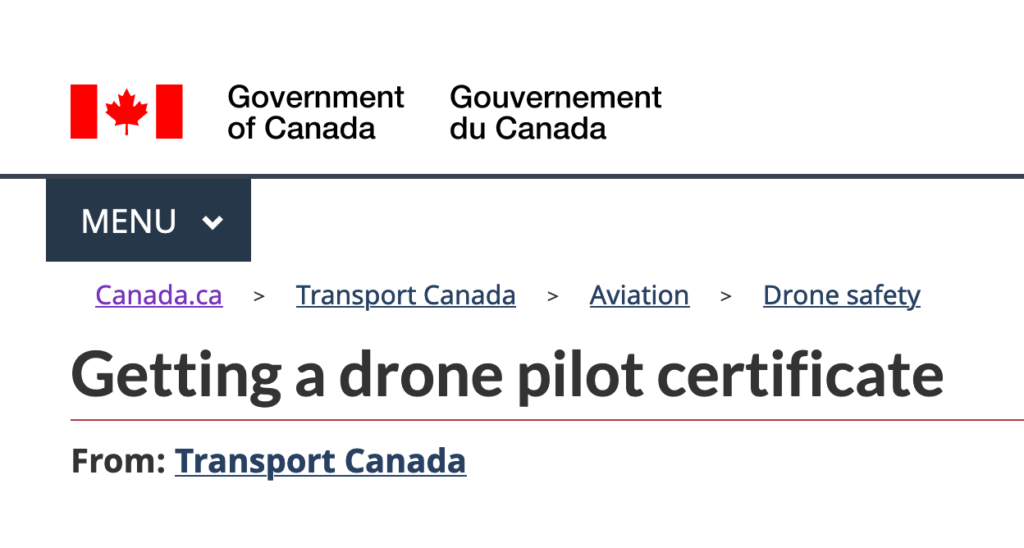Navigate to the Aviation breadcrumb
The height and width of the screenshot is (548, 1024).
(x=639, y=296)
